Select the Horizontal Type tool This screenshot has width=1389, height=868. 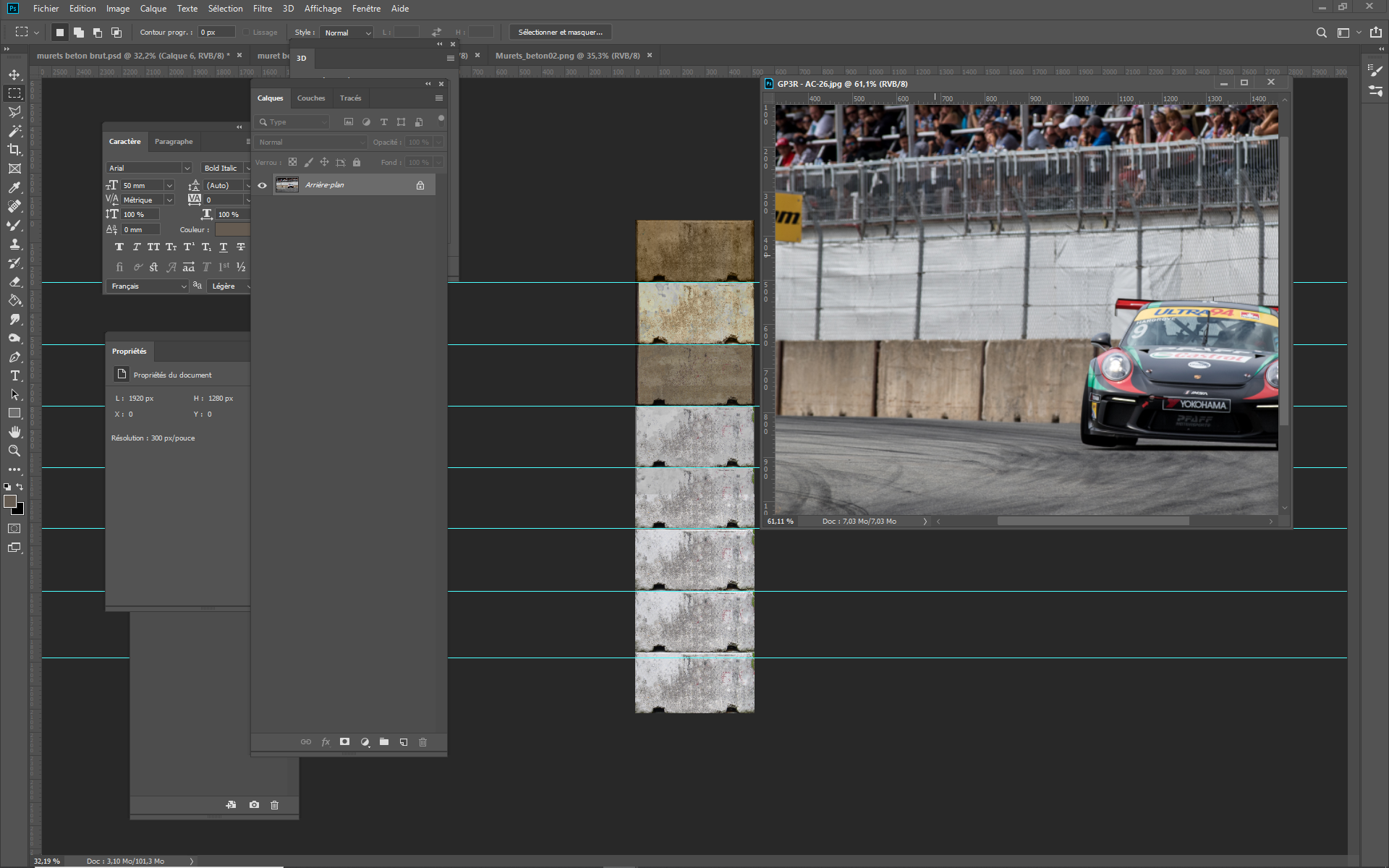point(14,375)
